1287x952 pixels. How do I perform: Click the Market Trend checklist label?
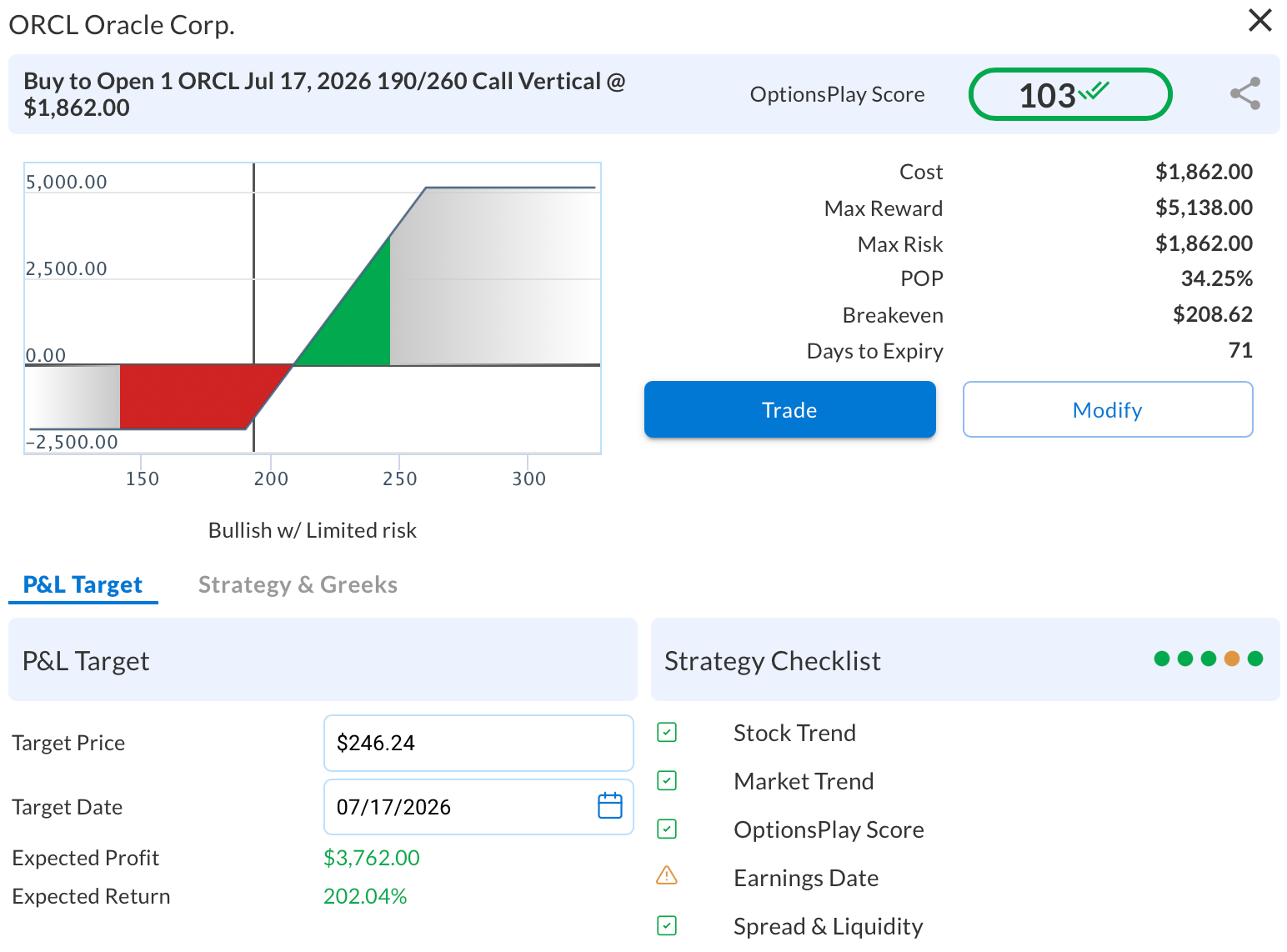804,781
